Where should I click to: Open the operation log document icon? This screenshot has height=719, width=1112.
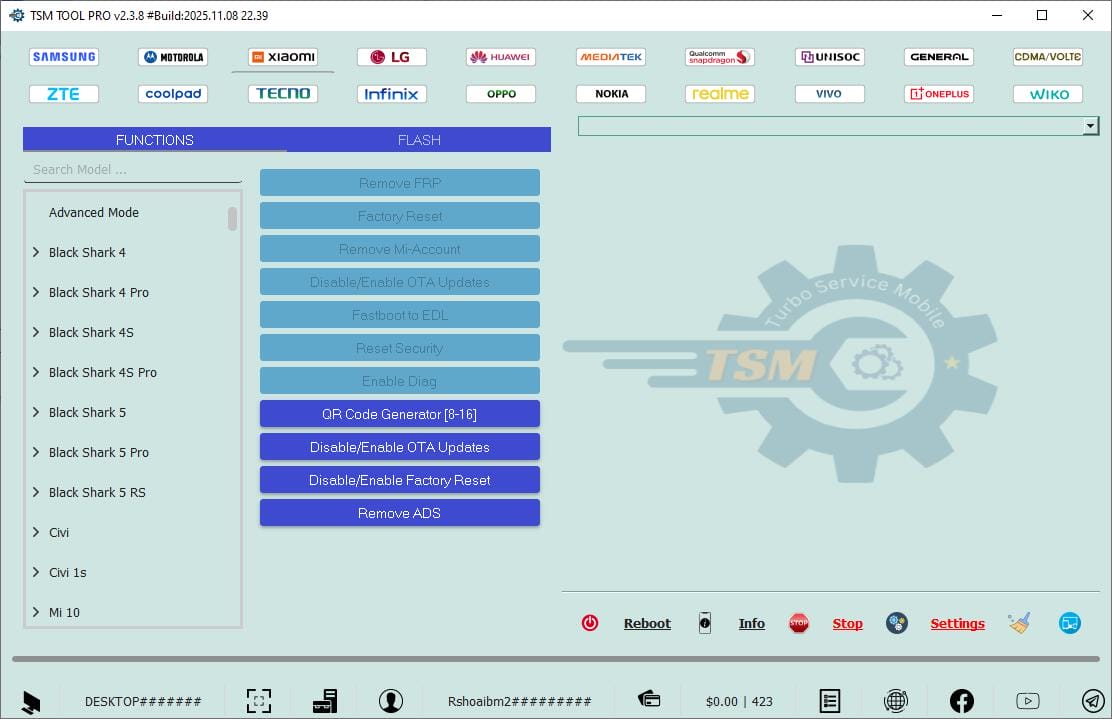point(829,700)
